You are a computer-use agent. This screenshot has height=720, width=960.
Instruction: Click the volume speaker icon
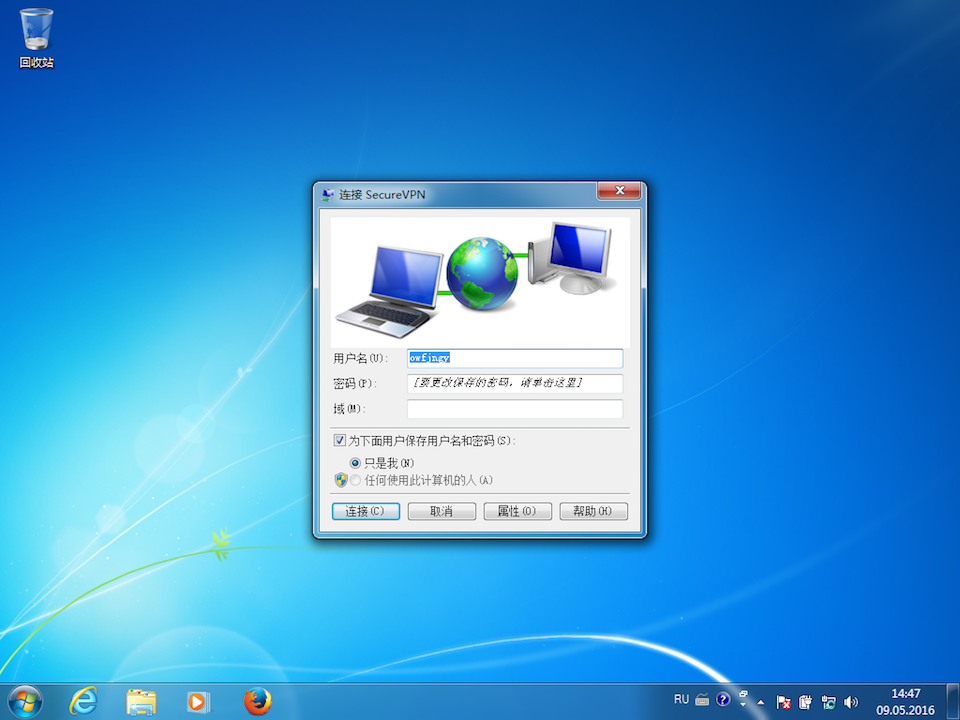pos(851,702)
